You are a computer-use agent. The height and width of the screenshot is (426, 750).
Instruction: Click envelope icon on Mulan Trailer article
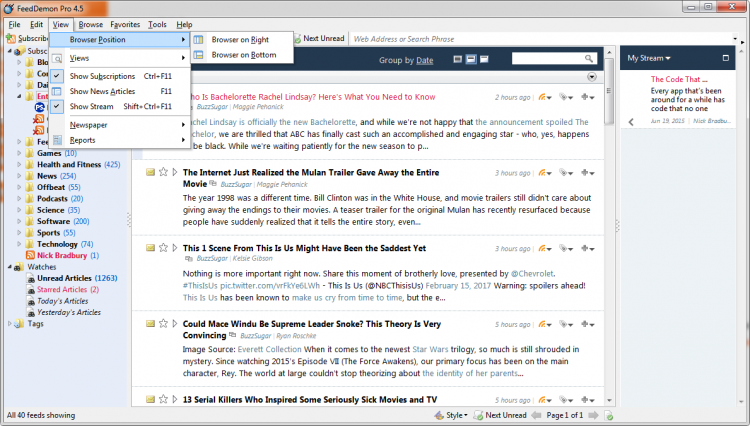[150, 172]
